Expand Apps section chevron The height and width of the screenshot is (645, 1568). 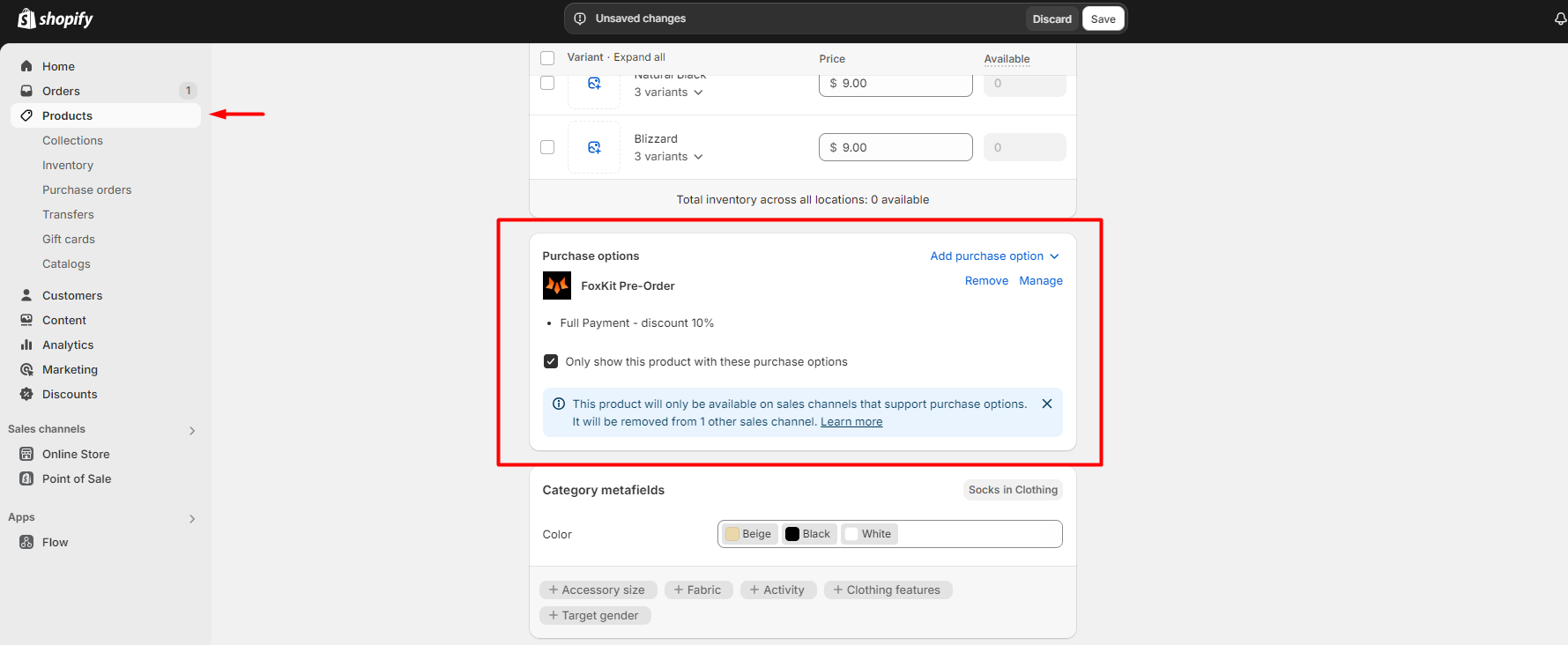click(x=192, y=519)
